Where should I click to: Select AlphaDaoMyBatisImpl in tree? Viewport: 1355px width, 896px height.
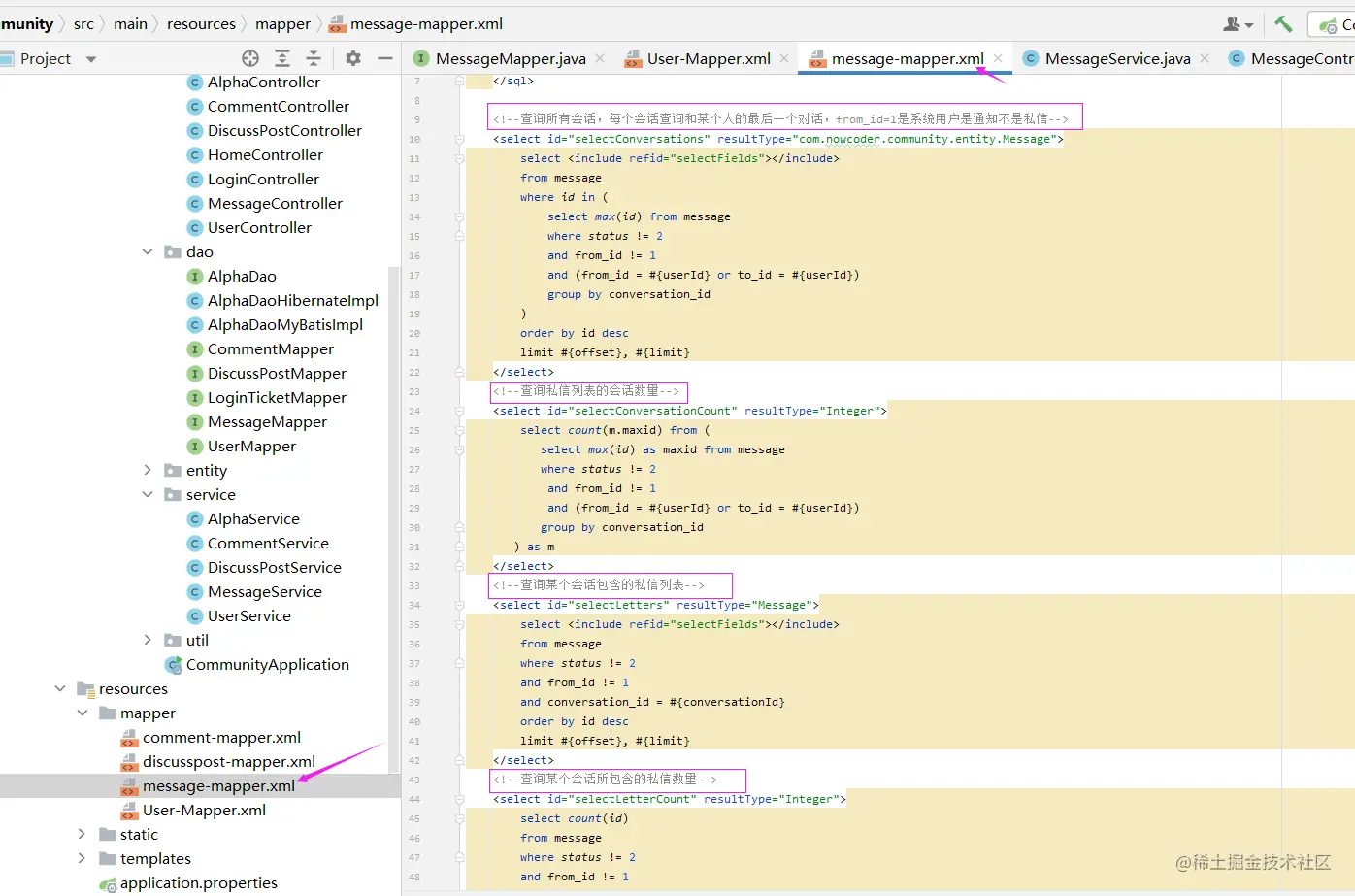pyautogui.click(x=284, y=325)
